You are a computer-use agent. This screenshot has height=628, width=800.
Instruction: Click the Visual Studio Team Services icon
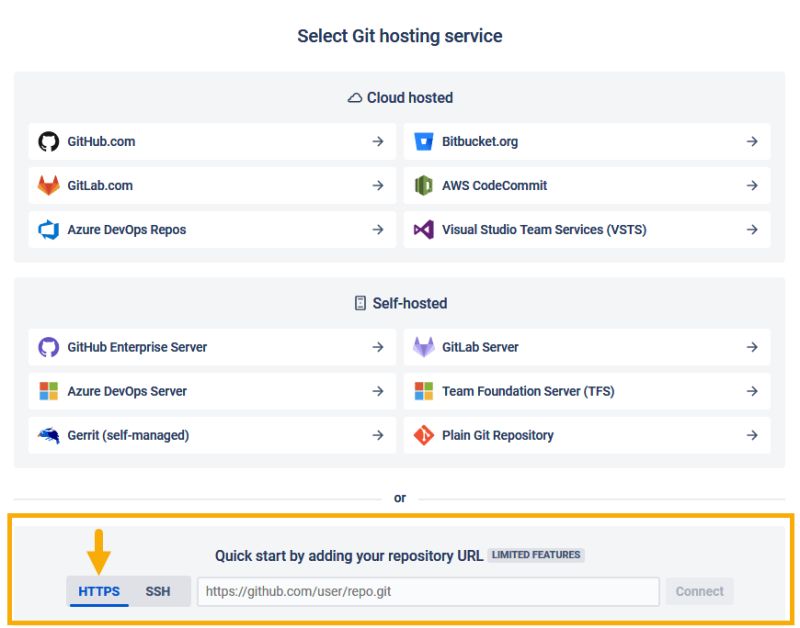422,229
